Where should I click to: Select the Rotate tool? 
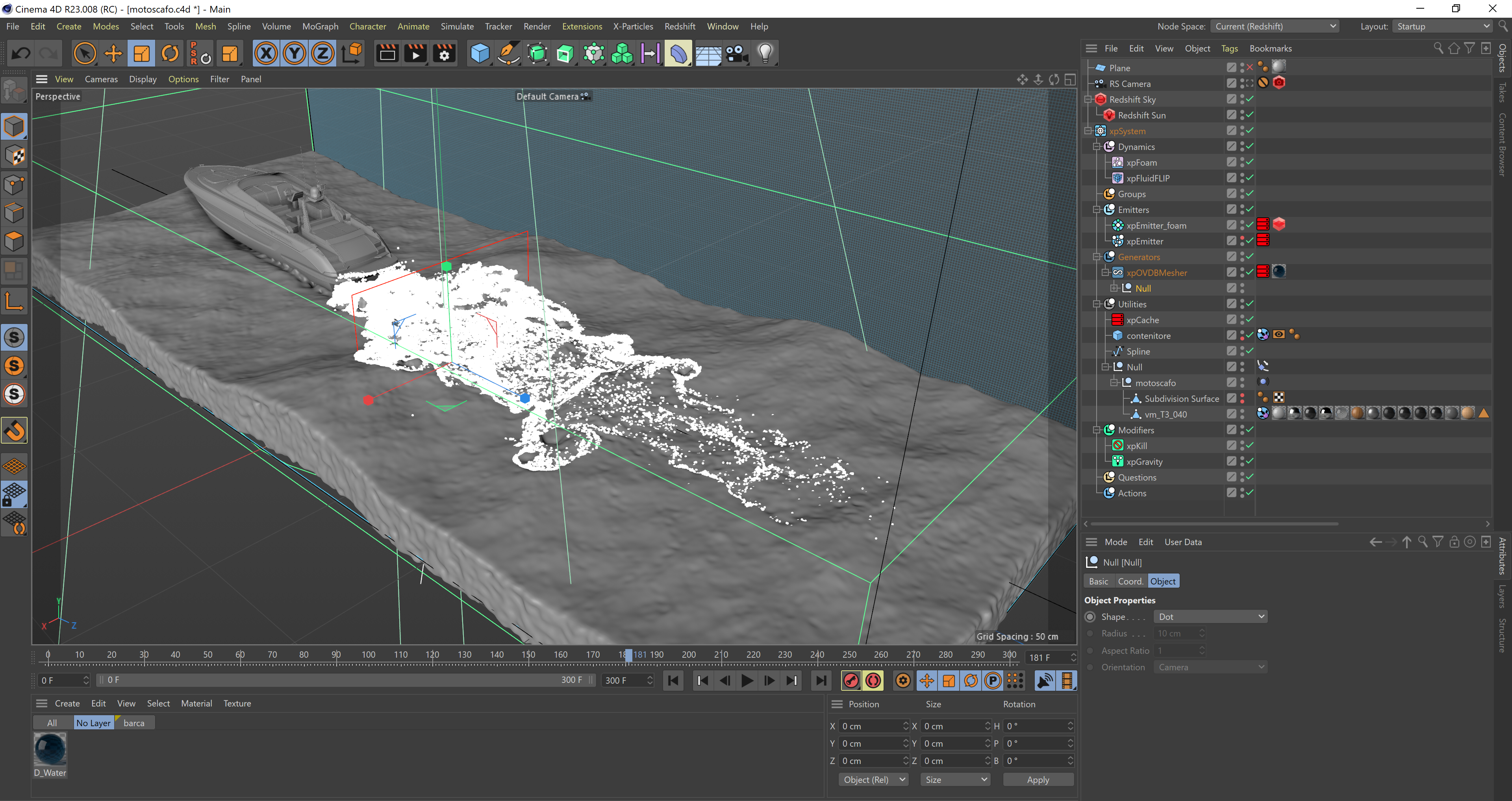coord(170,54)
